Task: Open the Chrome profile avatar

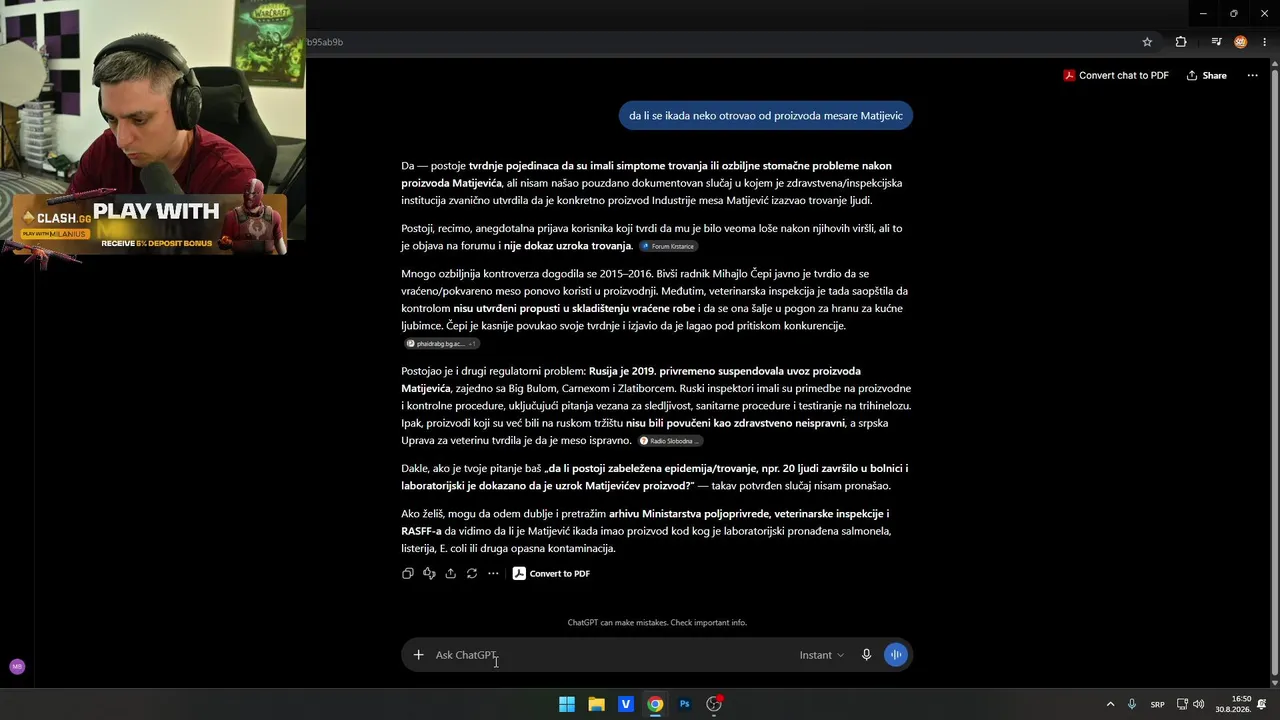Action: pyautogui.click(x=1240, y=42)
